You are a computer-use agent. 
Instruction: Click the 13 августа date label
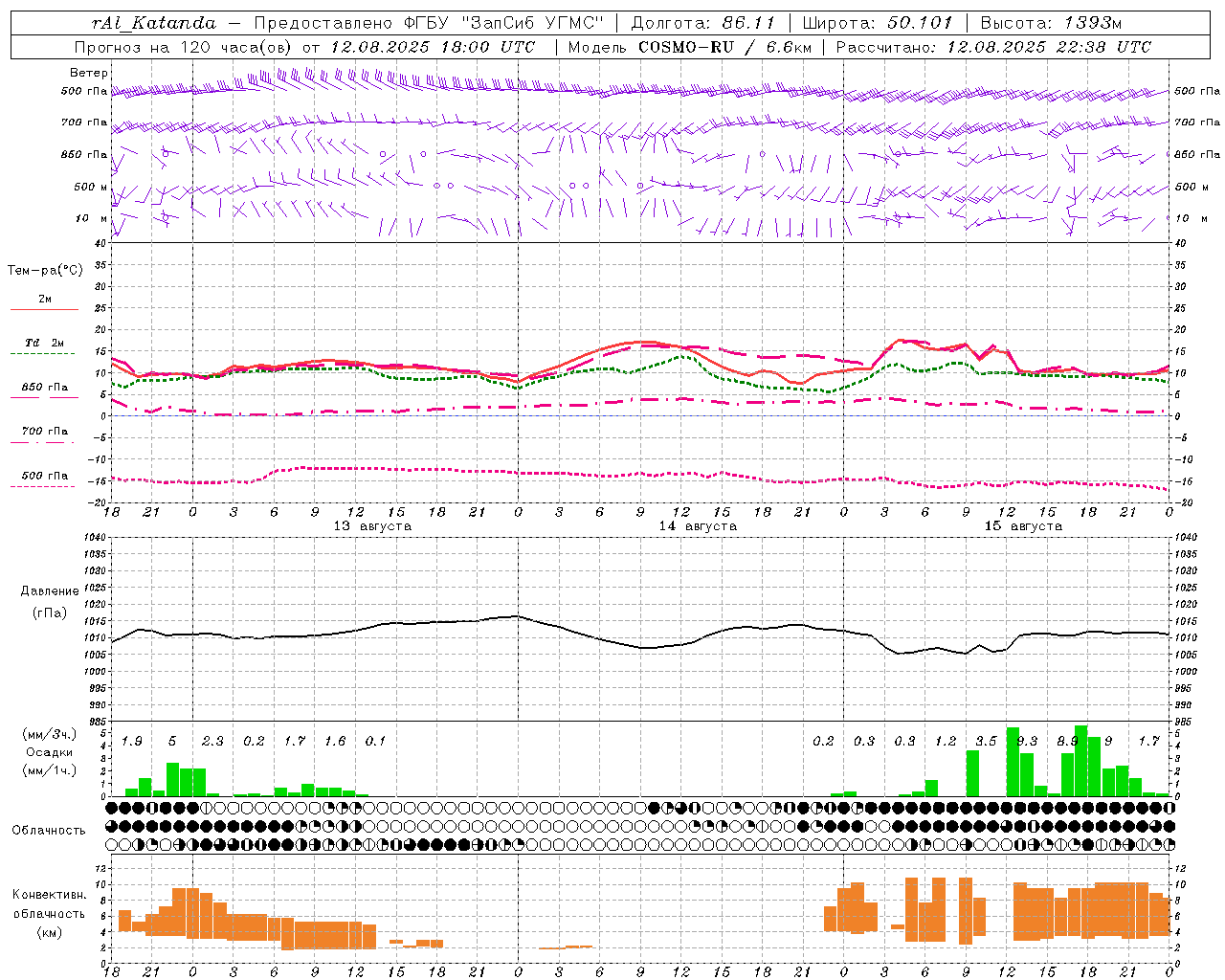pos(372,526)
